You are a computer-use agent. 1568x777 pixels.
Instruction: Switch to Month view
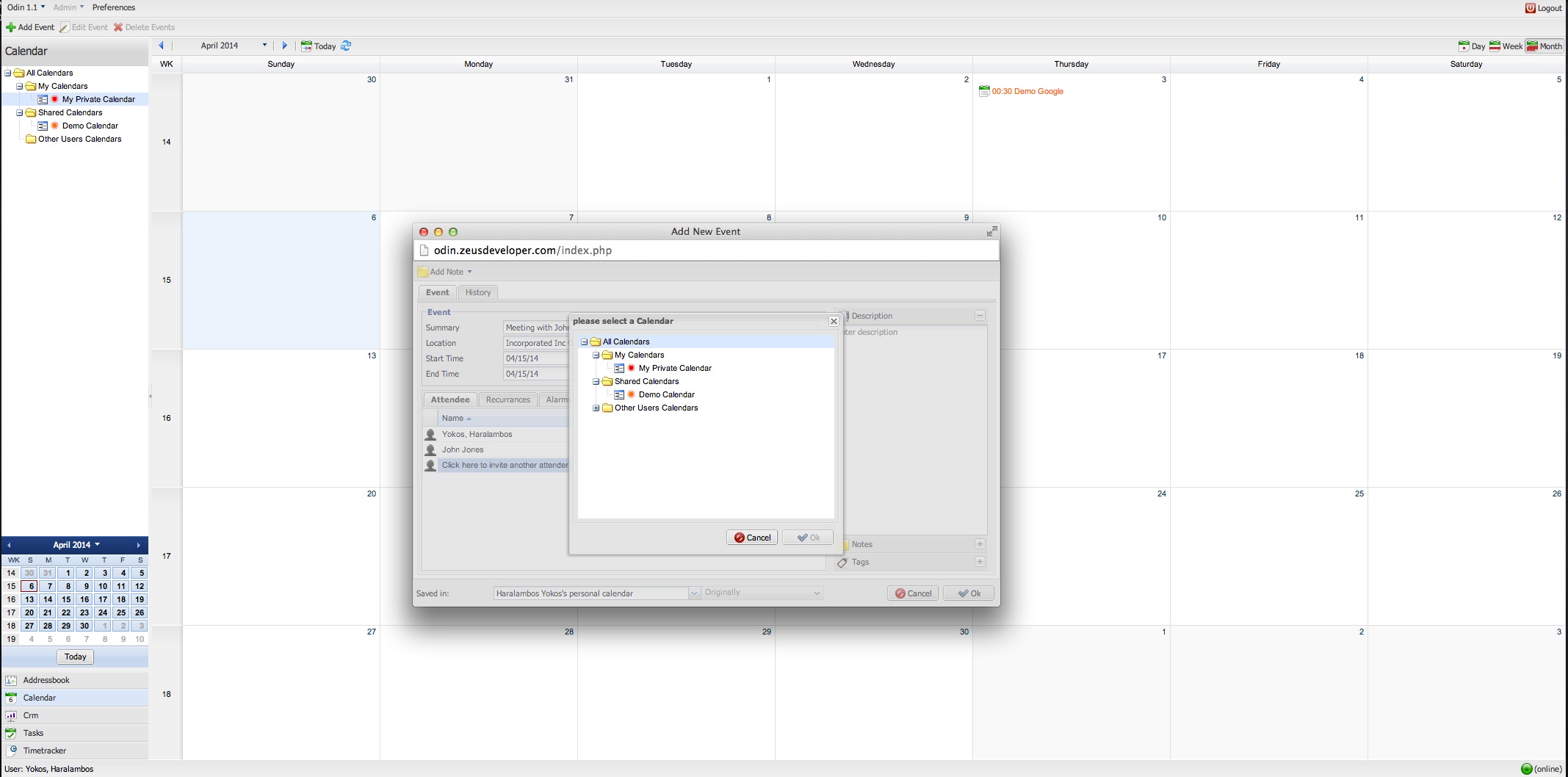[1544, 46]
